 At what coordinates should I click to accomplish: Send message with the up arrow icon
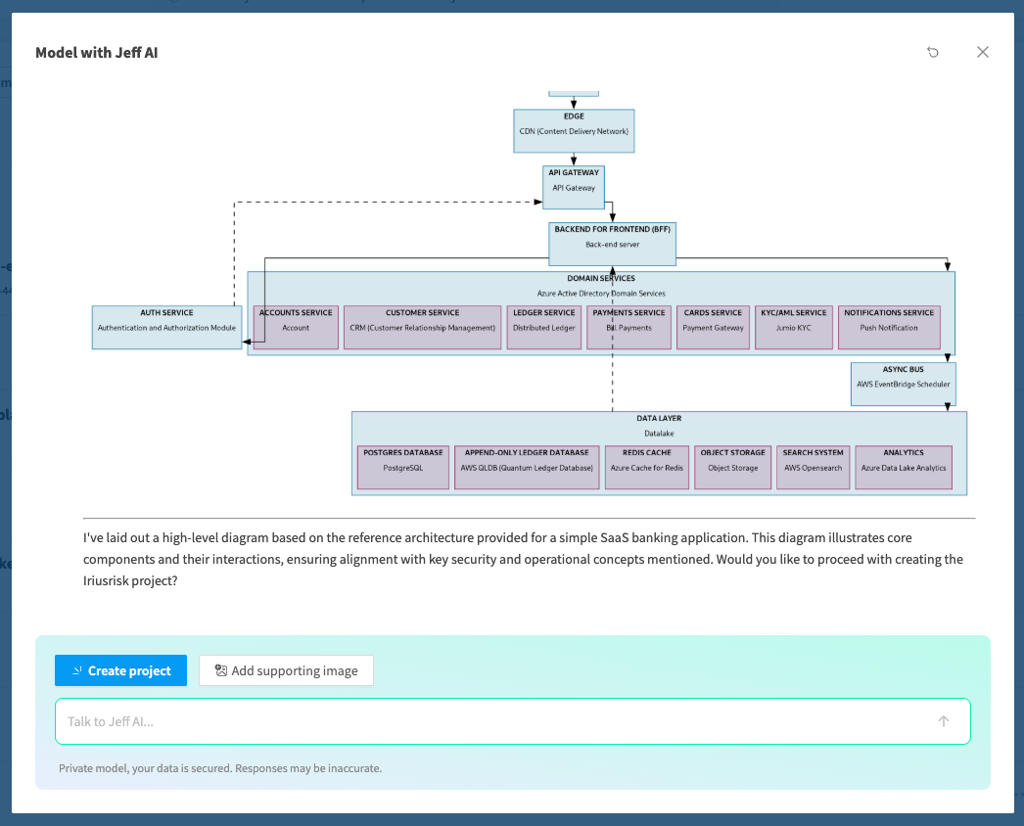click(x=944, y=722)
